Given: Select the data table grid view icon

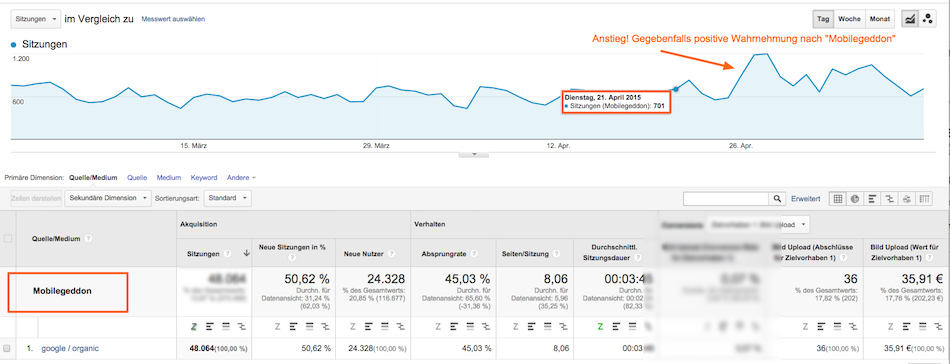Looking at the screenshot, I should (x=838, y=199).
